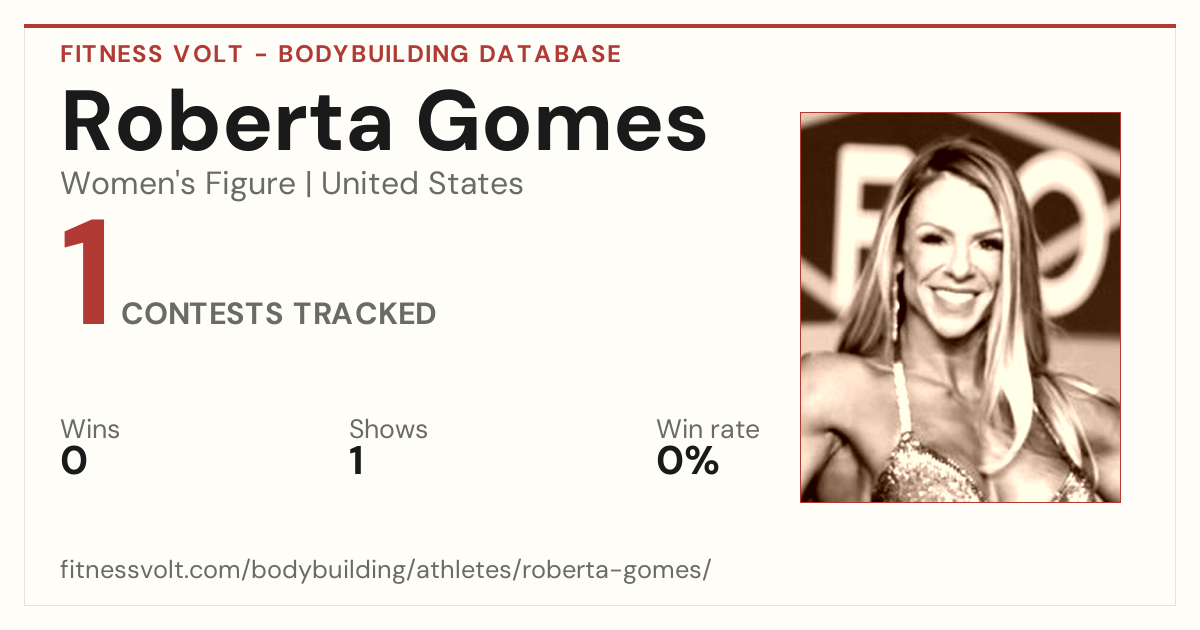This screenshot has width=1200, height=630.
Task: Select the "BODYBUILDING DATABASE" header text
Action: (450, 54)
